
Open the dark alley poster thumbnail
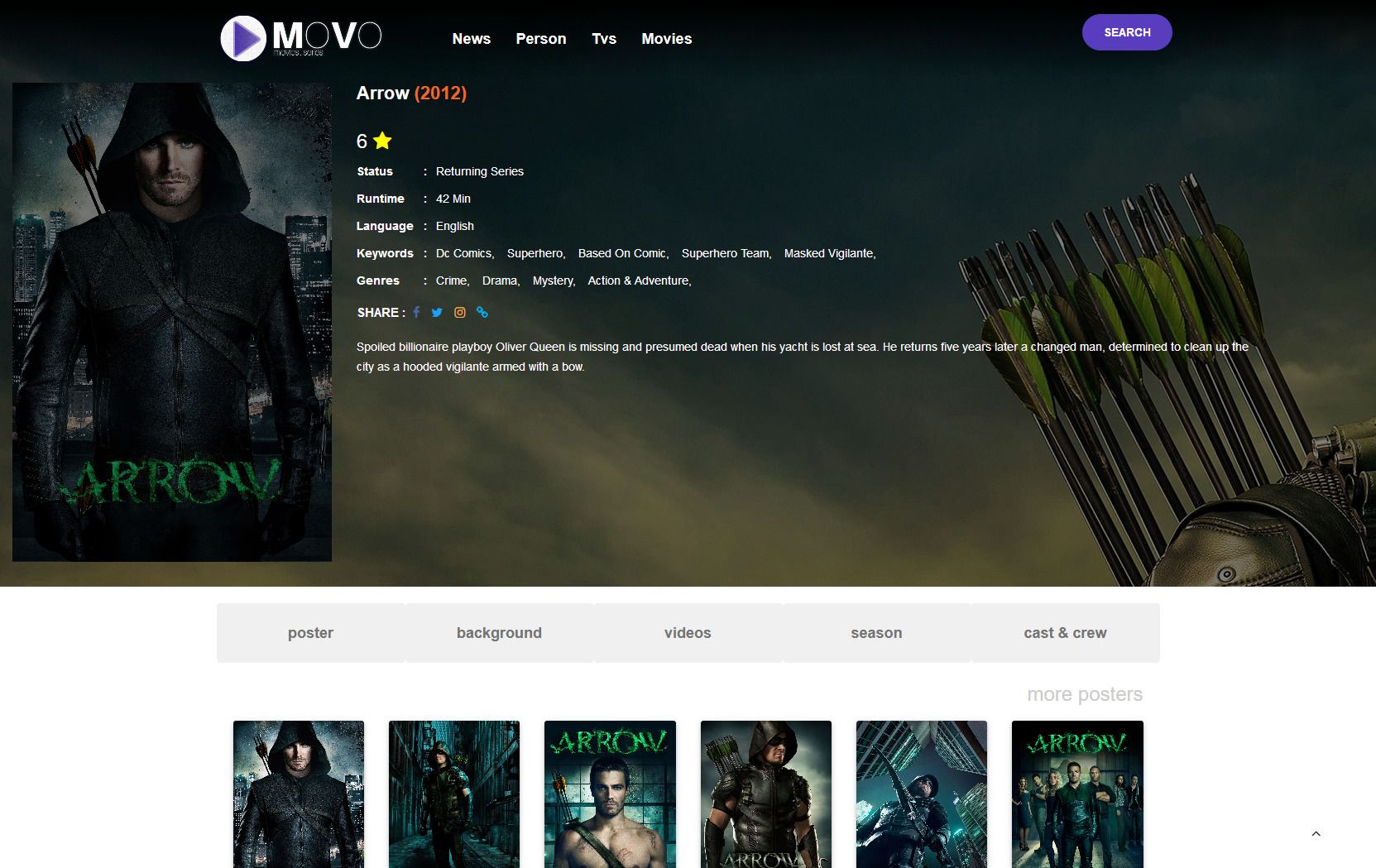(454, 794)
